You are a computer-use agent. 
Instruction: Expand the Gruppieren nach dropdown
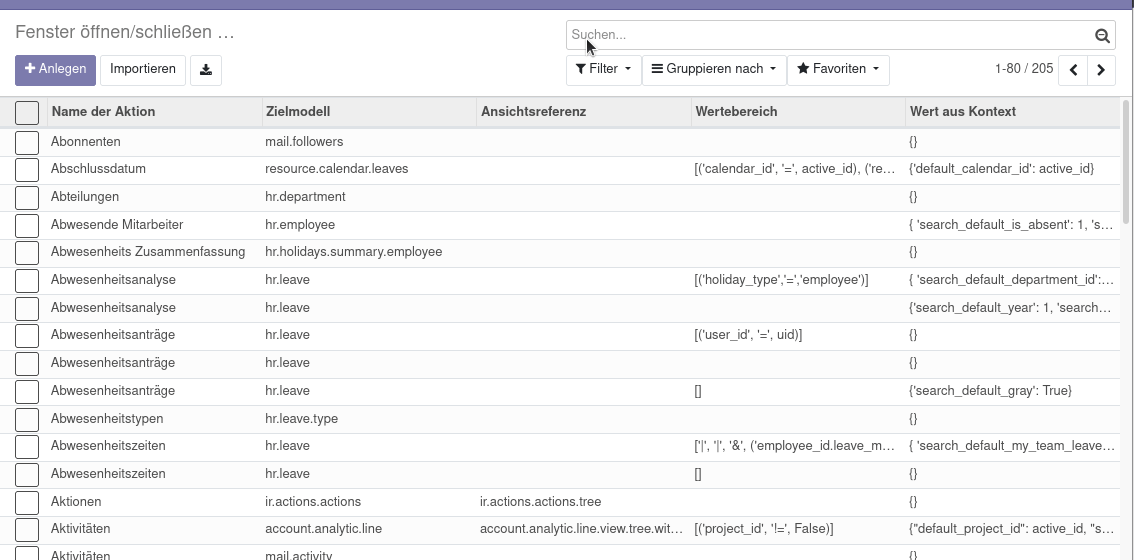[714, 70]
